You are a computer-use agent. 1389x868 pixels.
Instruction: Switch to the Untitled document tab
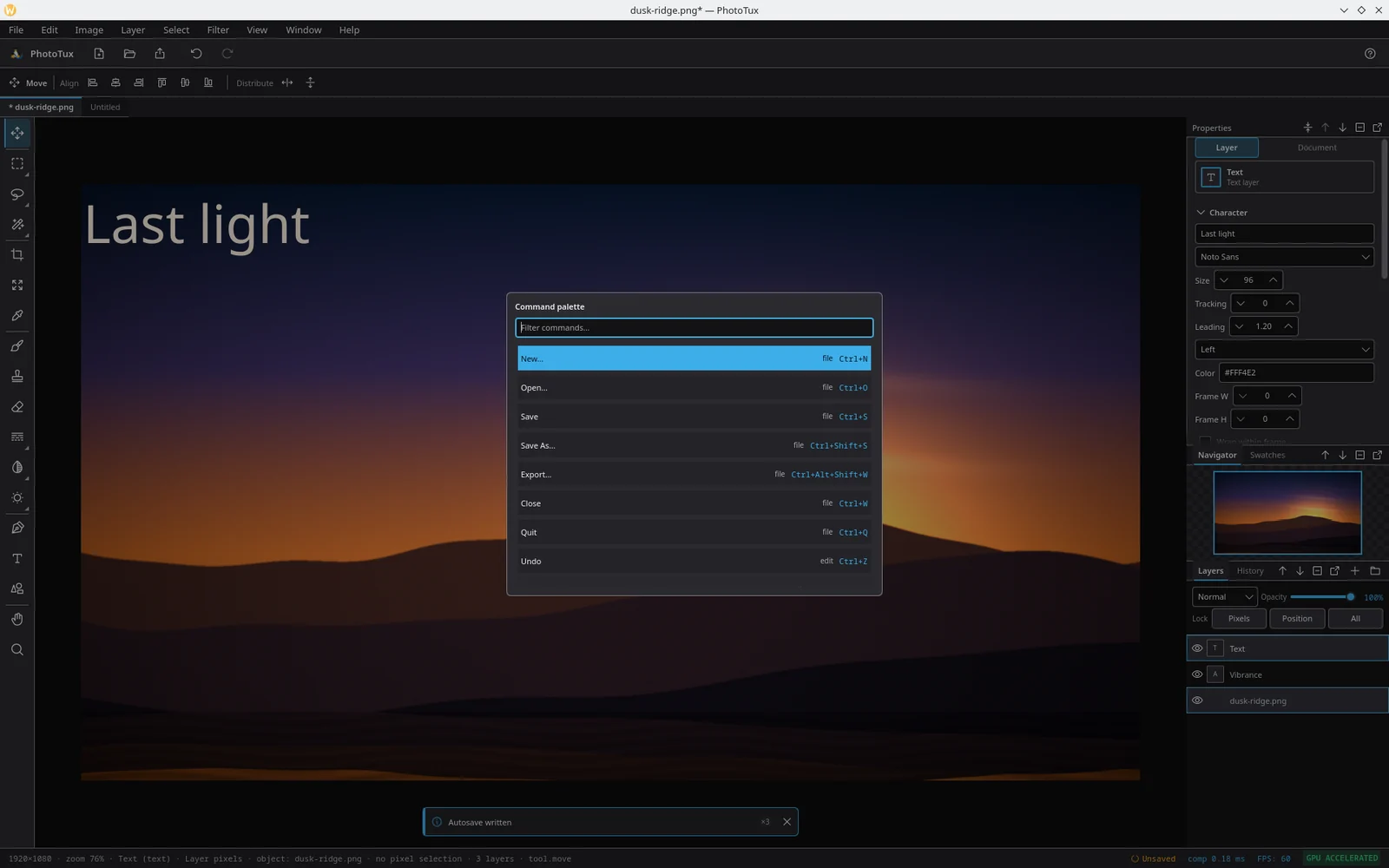[x=105, y=108]
